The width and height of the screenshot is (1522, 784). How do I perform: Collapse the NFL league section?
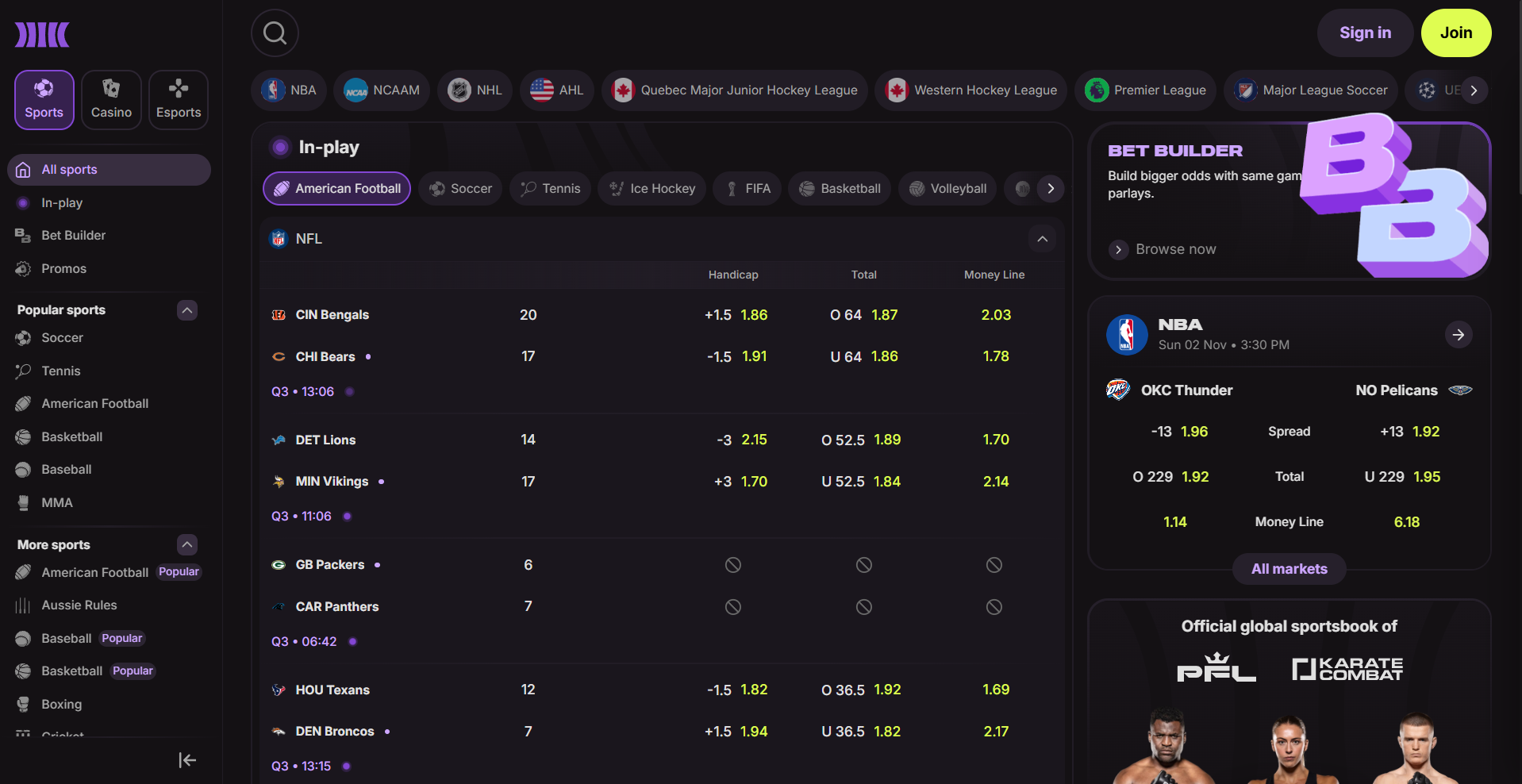[1042, 239]
